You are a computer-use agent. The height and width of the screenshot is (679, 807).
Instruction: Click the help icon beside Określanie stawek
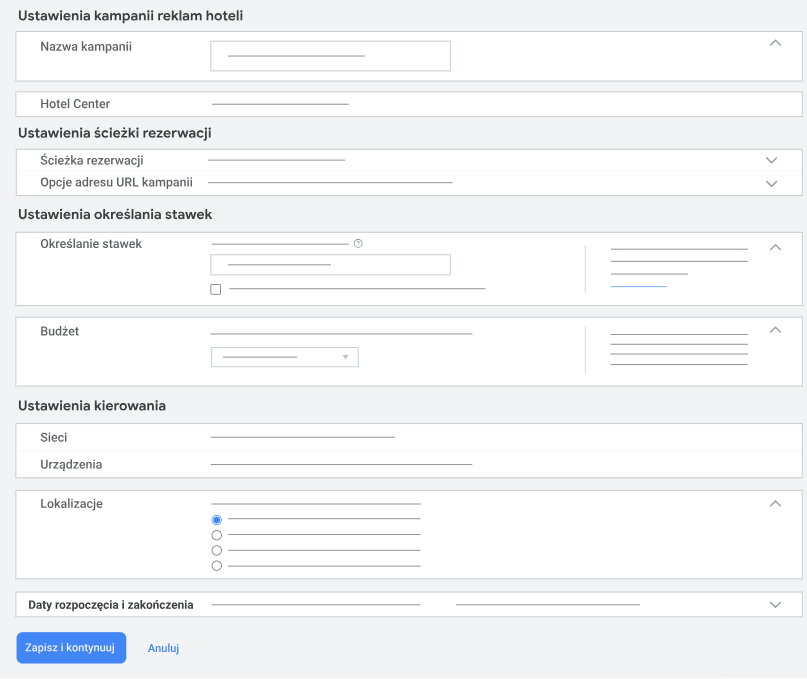point(358,243)
